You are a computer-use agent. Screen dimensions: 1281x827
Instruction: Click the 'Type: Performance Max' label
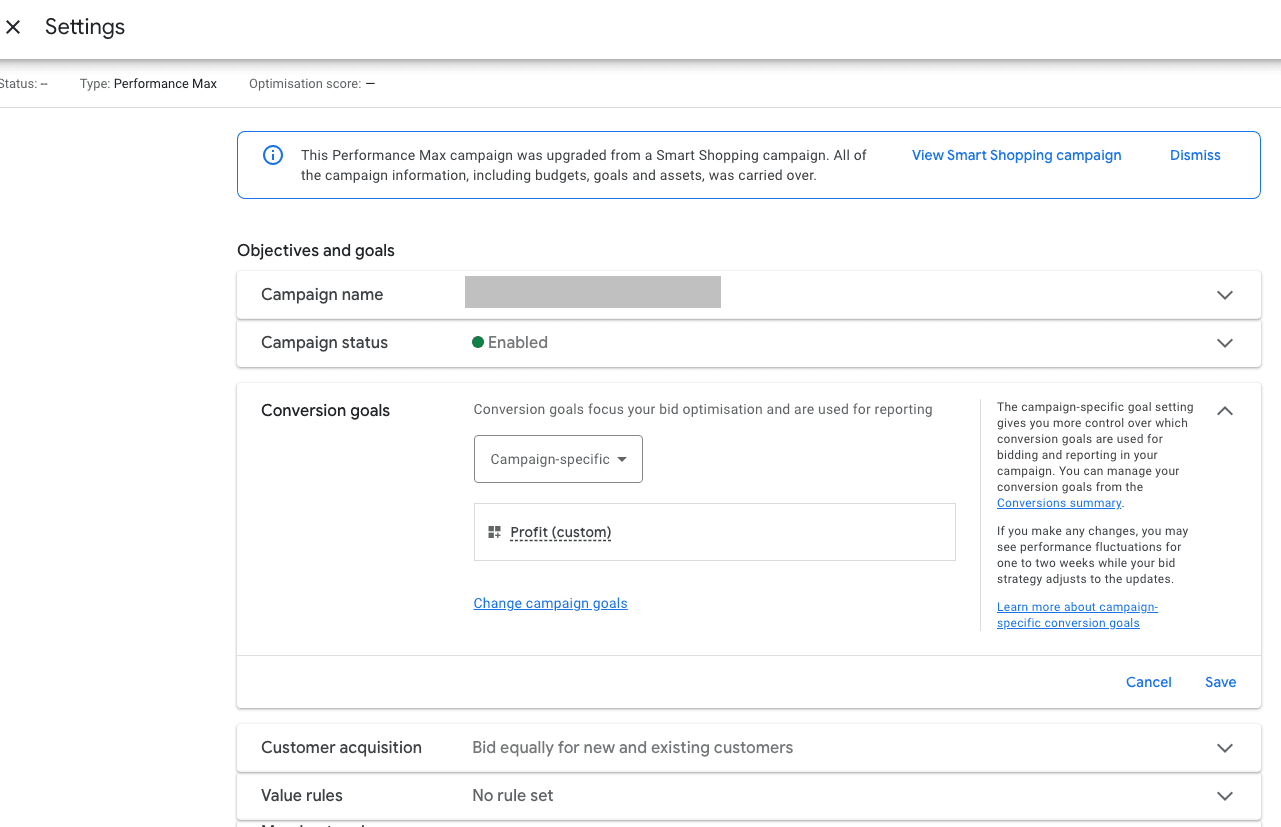148,84
